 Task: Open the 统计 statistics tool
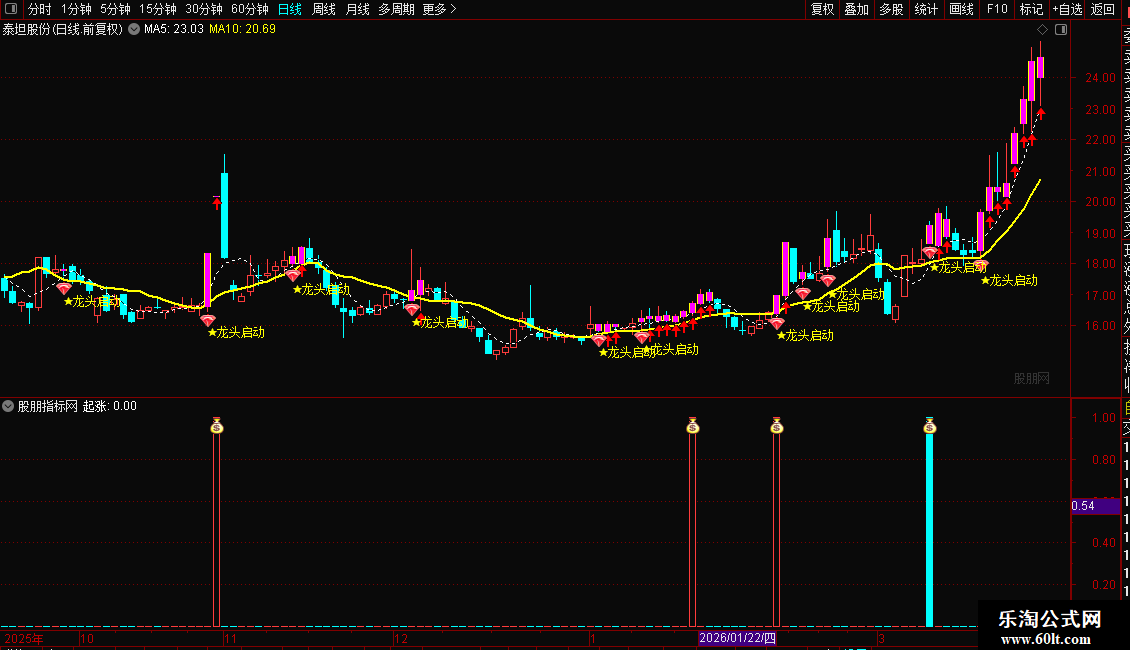click(x=926, y=9)
